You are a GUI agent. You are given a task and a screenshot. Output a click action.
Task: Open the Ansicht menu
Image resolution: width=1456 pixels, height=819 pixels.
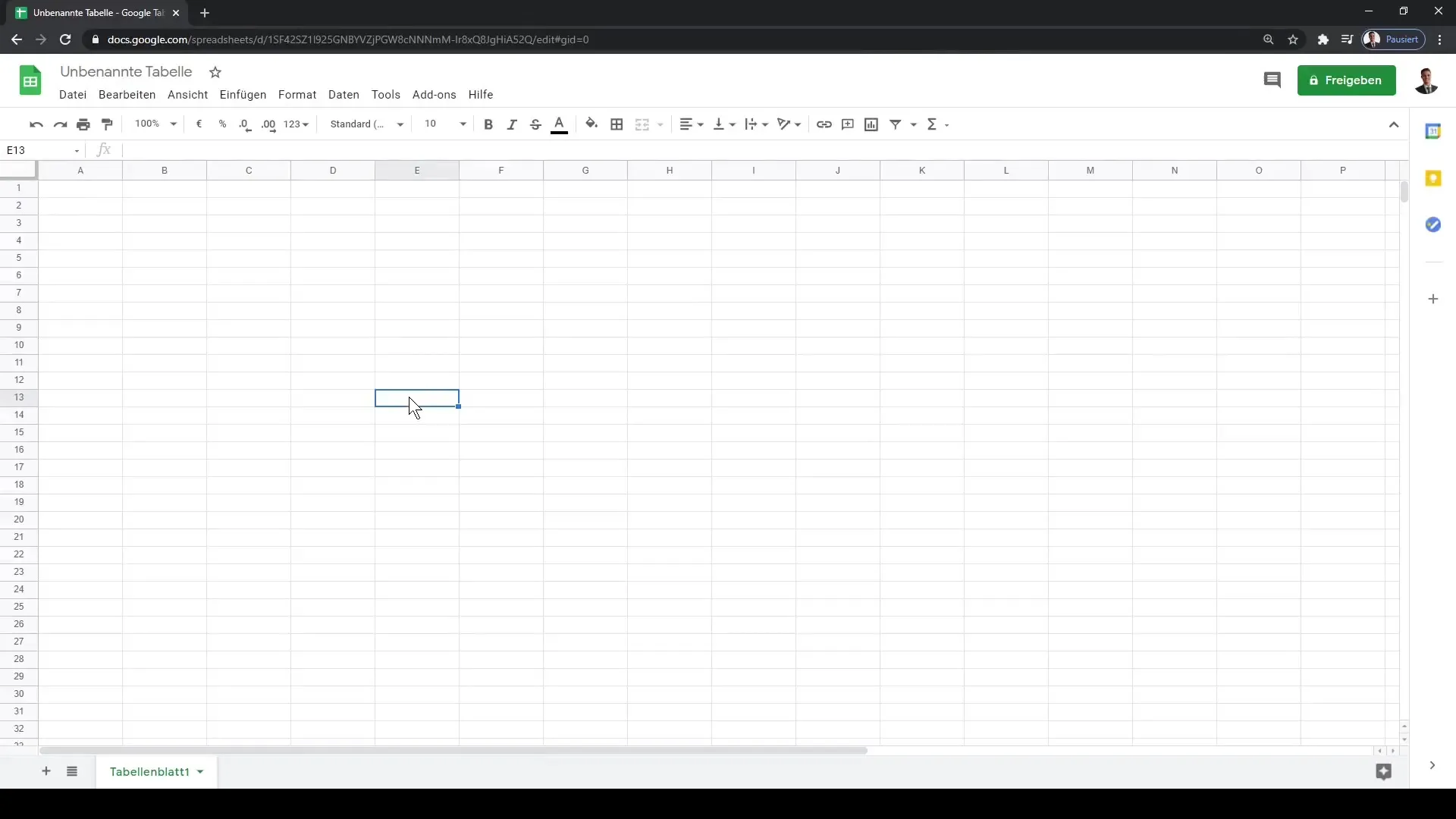[x=187, y=95]
